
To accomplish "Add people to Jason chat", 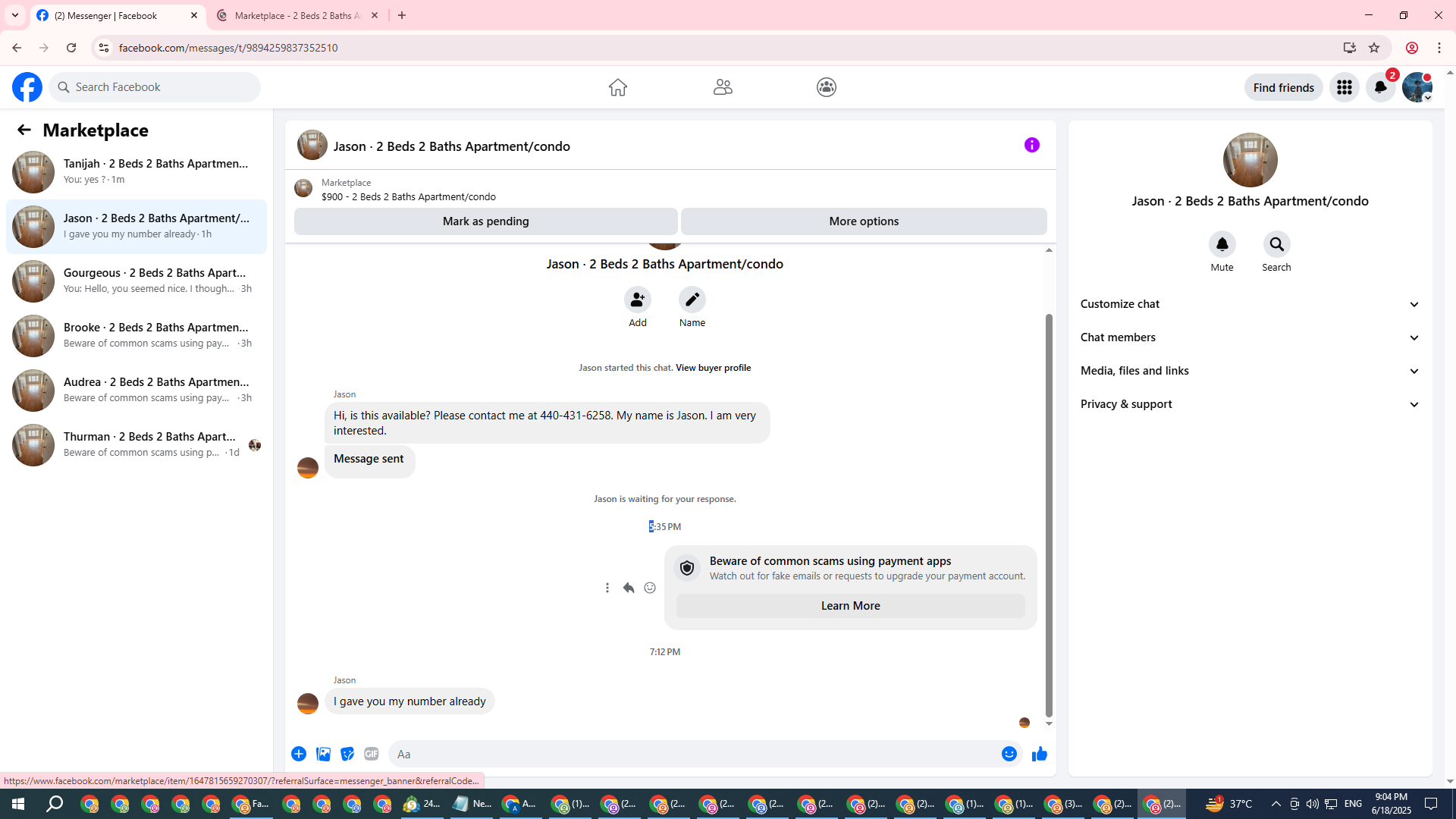I will 638,300.
